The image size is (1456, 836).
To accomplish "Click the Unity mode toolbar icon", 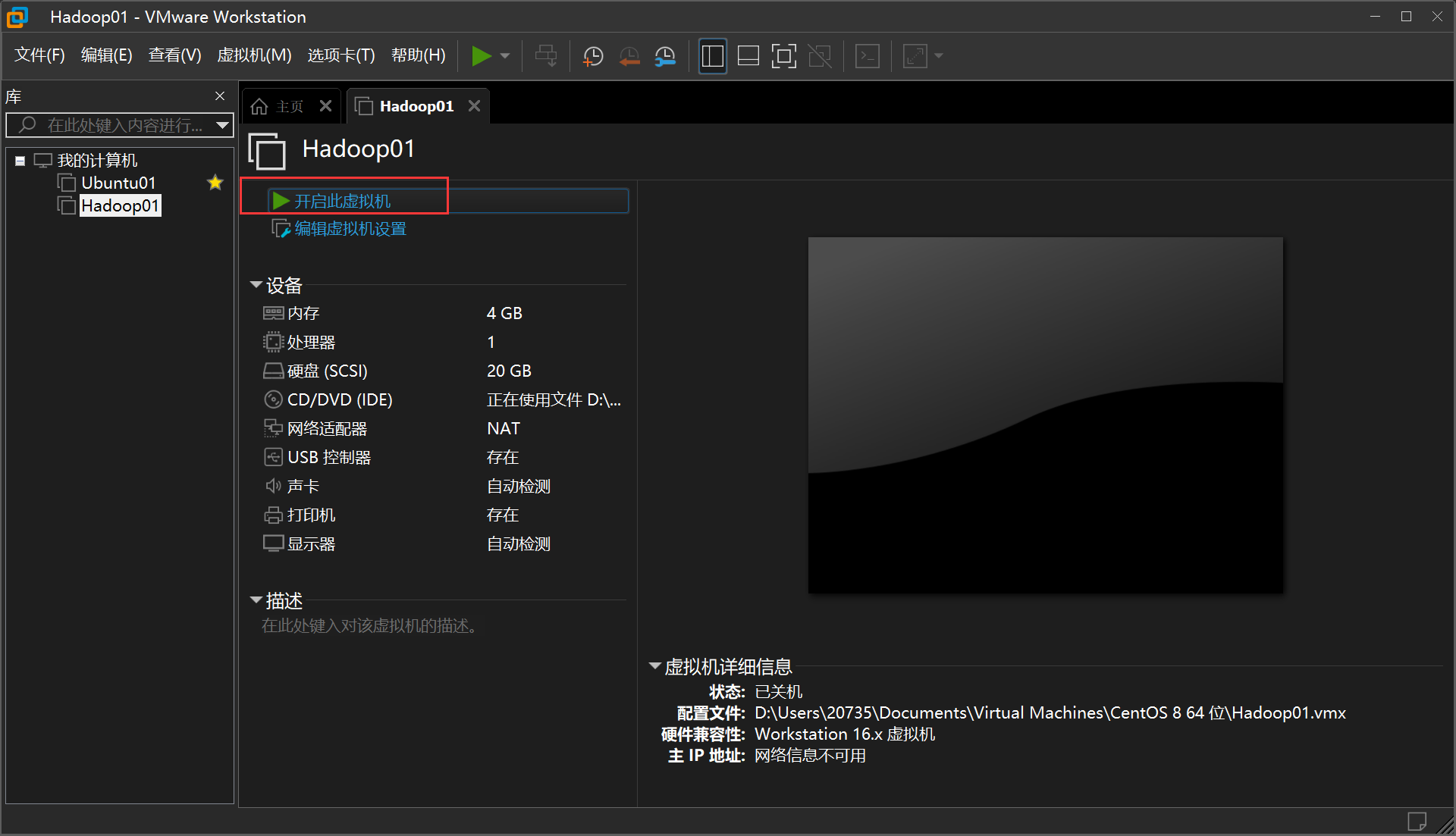I will [820, 56].
